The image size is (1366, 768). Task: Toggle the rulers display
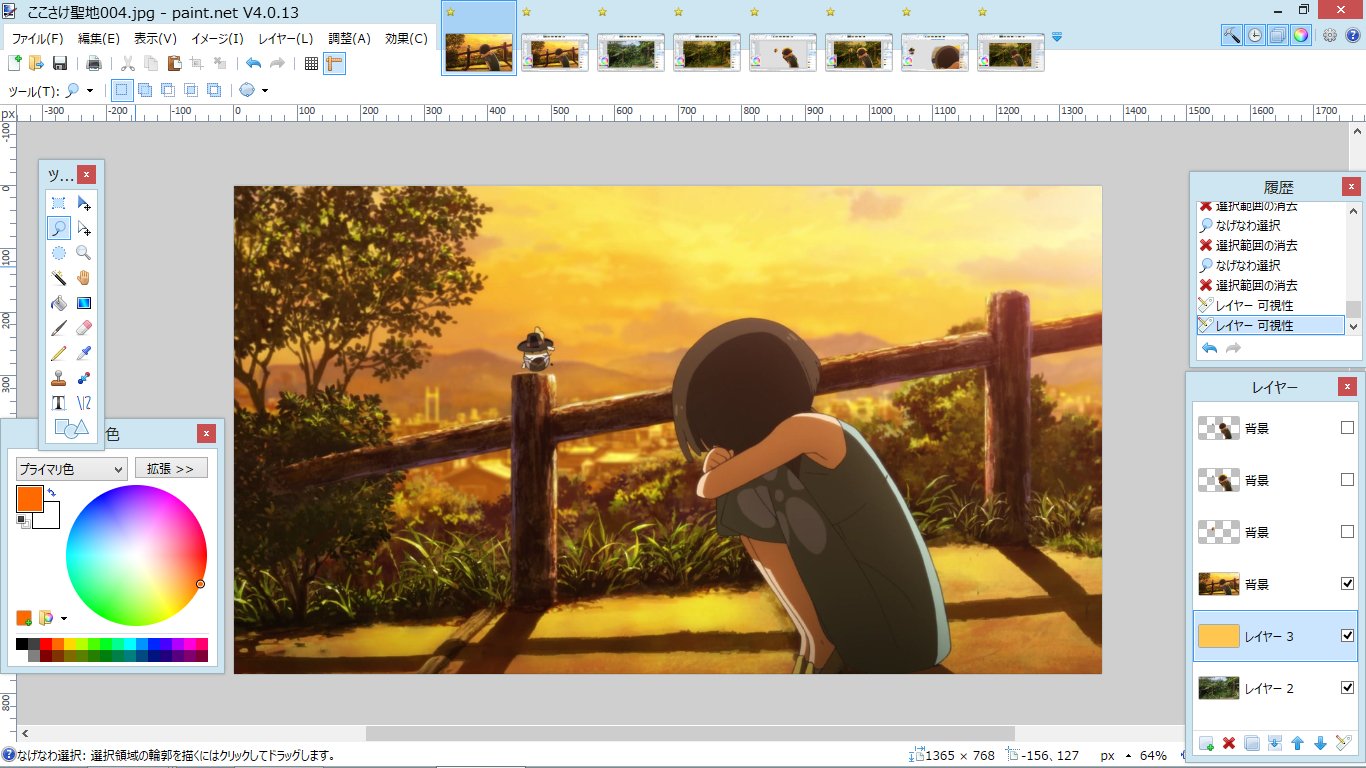click(334, 64)
